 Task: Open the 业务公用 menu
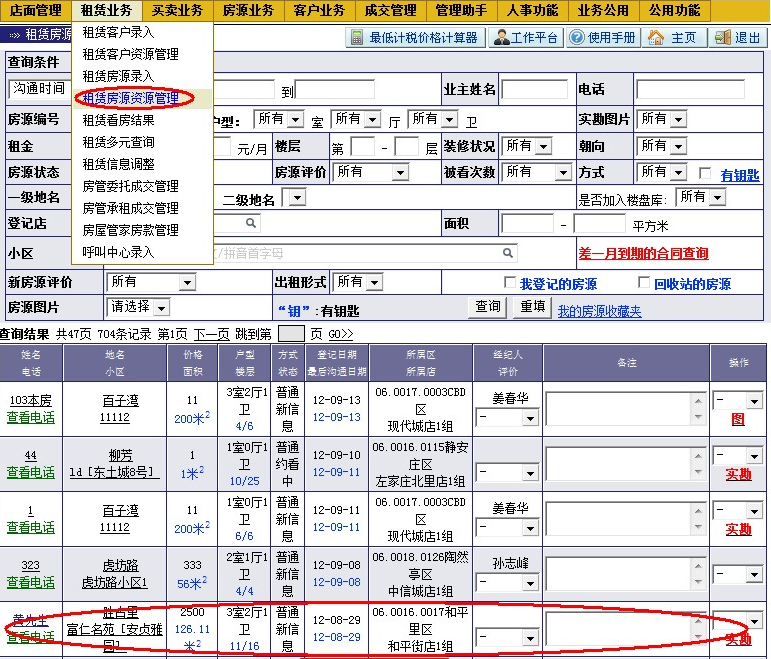pyautogui.click(x=603, y=10)
